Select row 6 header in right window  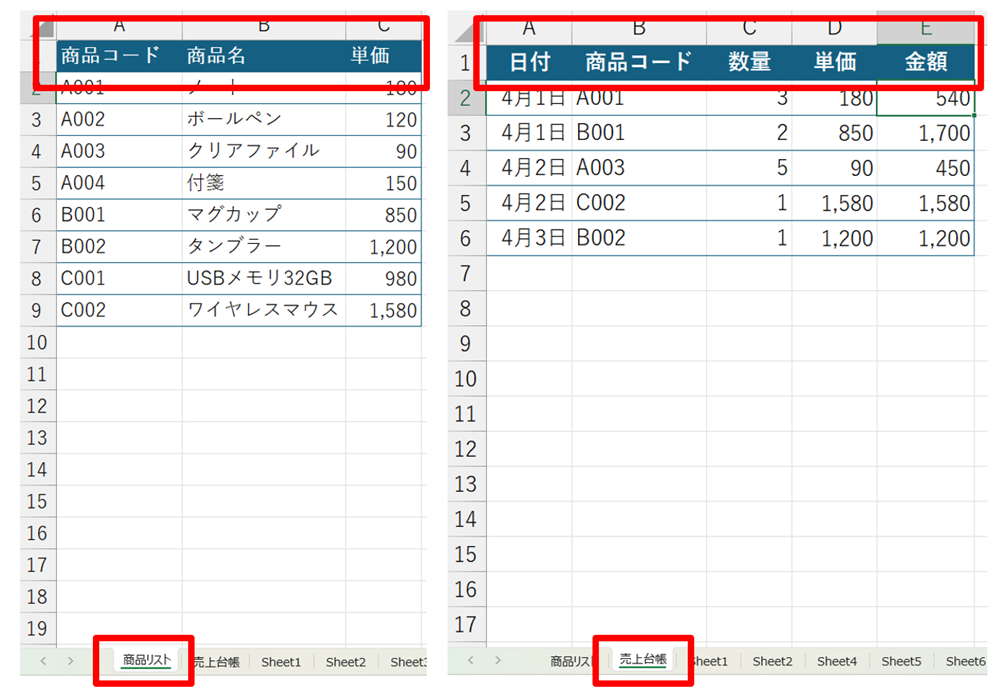pyautogui.click(x=467, y=239)
